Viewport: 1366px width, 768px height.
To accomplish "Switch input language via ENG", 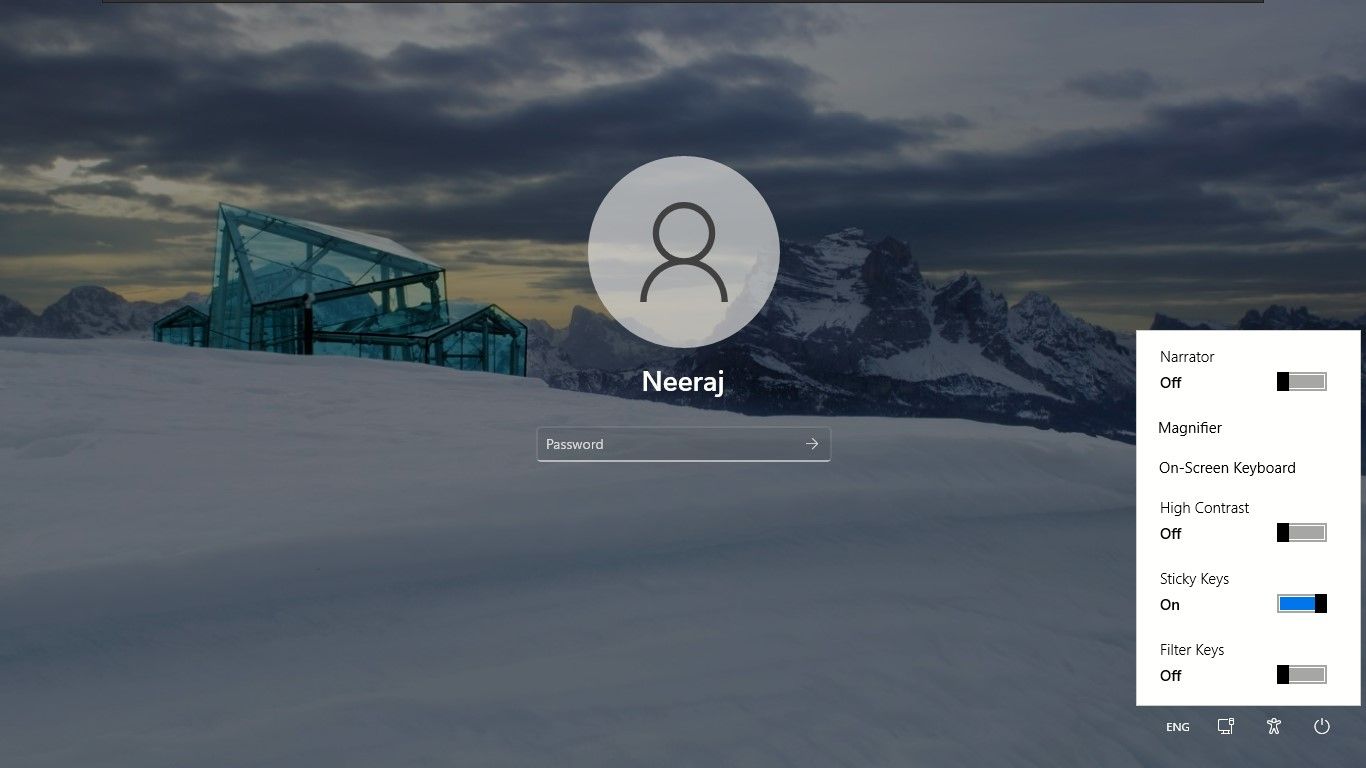I will 1178,727.
